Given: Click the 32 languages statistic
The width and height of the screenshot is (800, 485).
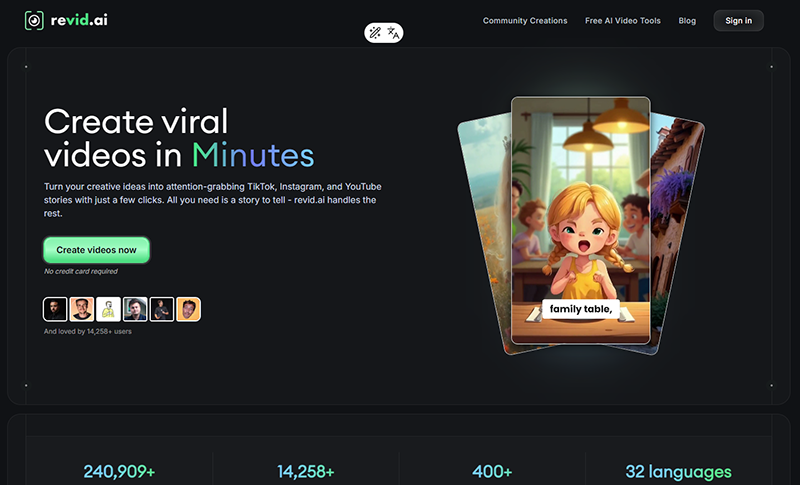Looking at the screenshot, I should pyautogui.click(x=679, y=472).
